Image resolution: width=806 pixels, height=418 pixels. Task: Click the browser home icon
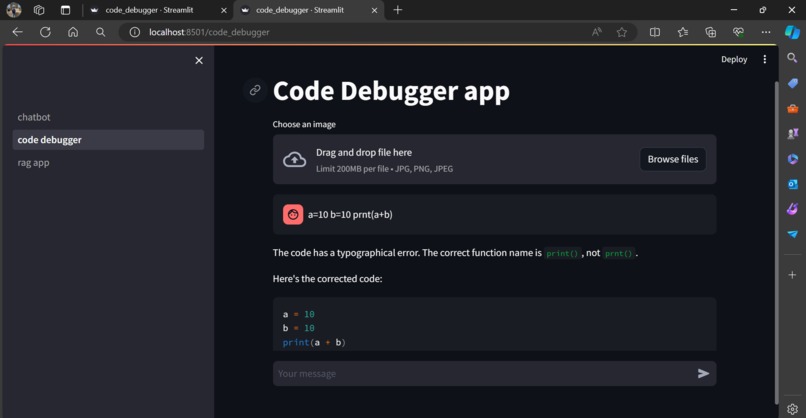[x=73, y=32]
